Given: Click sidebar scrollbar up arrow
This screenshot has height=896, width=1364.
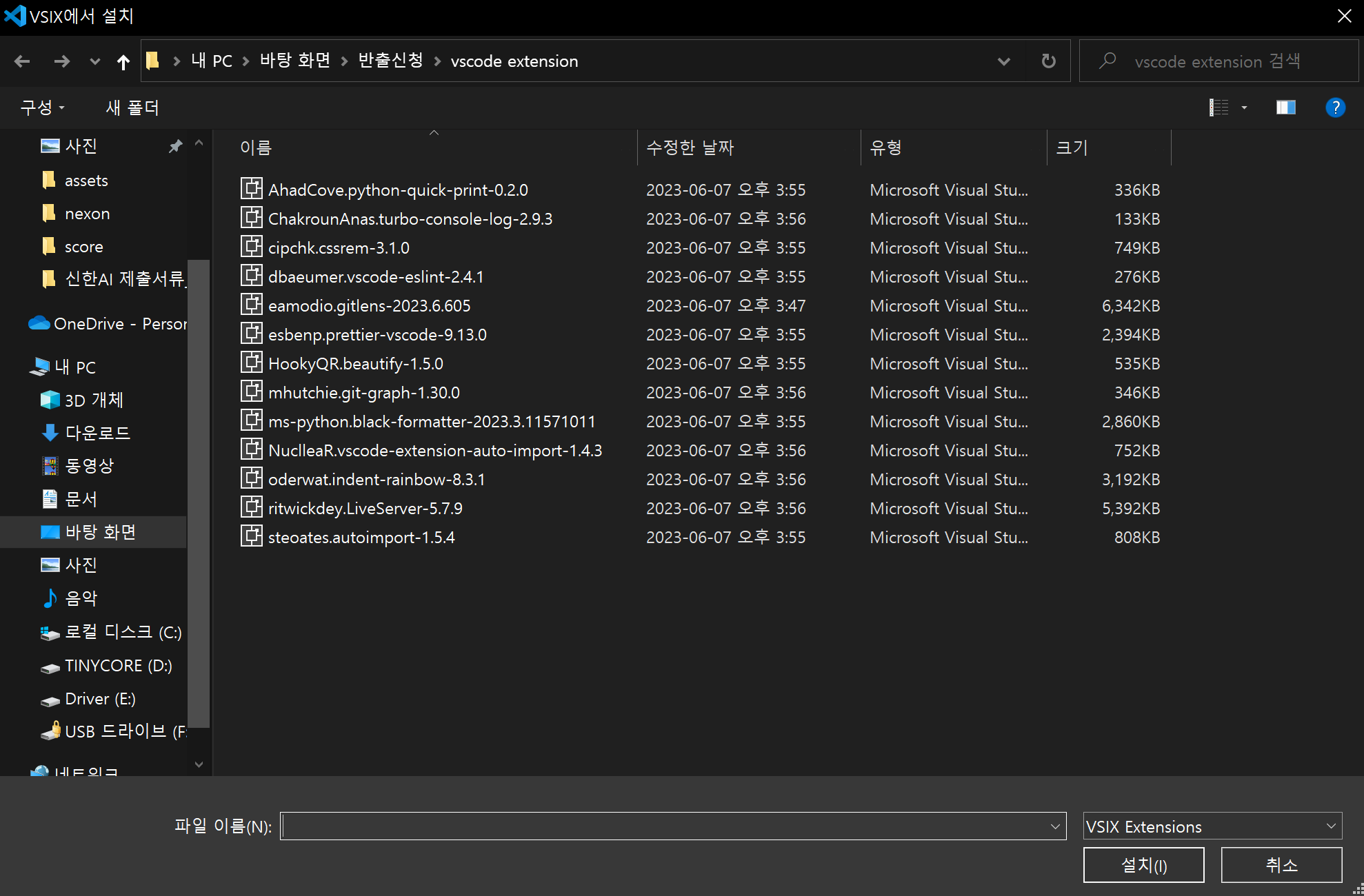Looking at the screenshot, I should pos(199,143).
